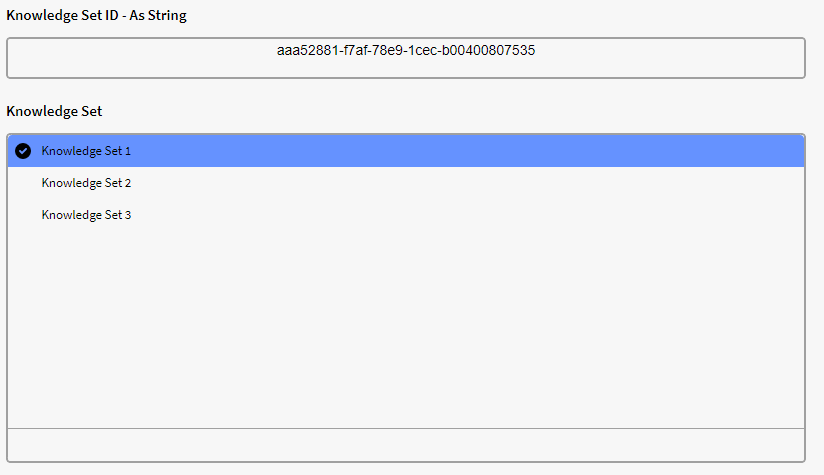Viewport: 824px width, 475px height.
Task: Click the ID string starting with aaa52881
Action: [405, 50]
